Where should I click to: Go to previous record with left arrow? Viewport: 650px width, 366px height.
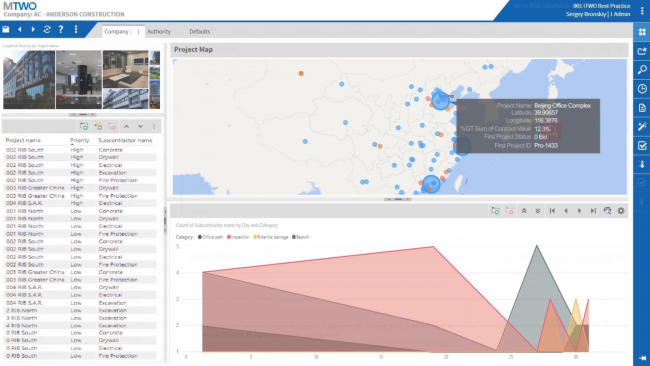click(19, 29)
